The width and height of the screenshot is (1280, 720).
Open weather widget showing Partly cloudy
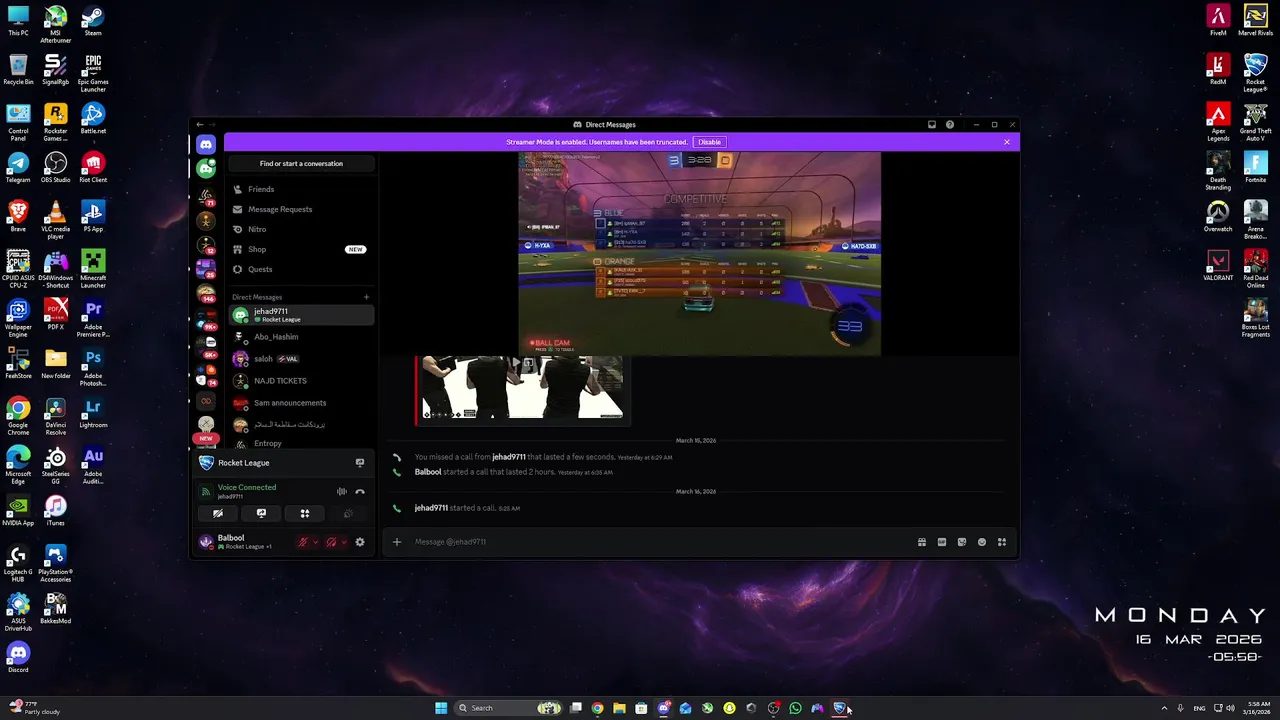35,708
